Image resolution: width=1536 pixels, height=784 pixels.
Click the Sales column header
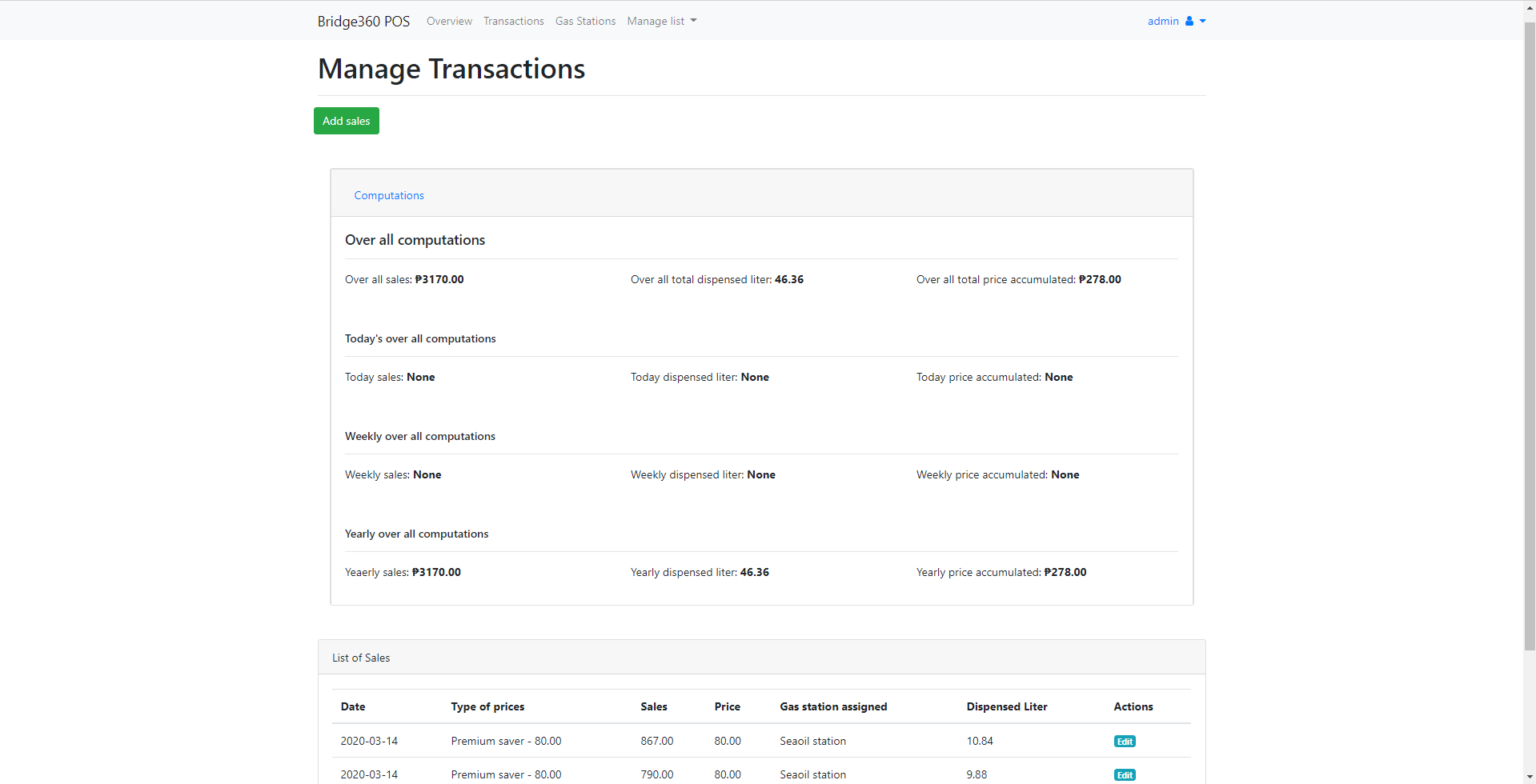click(654, 706)
